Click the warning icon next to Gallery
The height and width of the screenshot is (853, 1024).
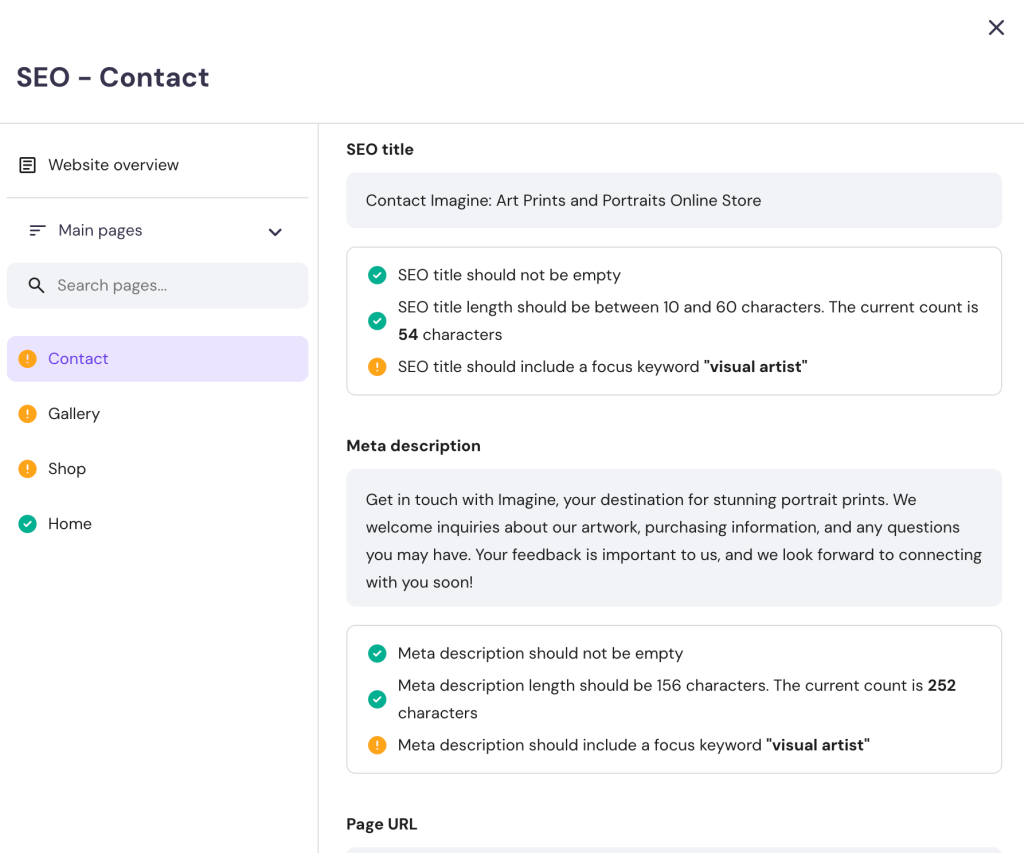(x=27, y=413)
